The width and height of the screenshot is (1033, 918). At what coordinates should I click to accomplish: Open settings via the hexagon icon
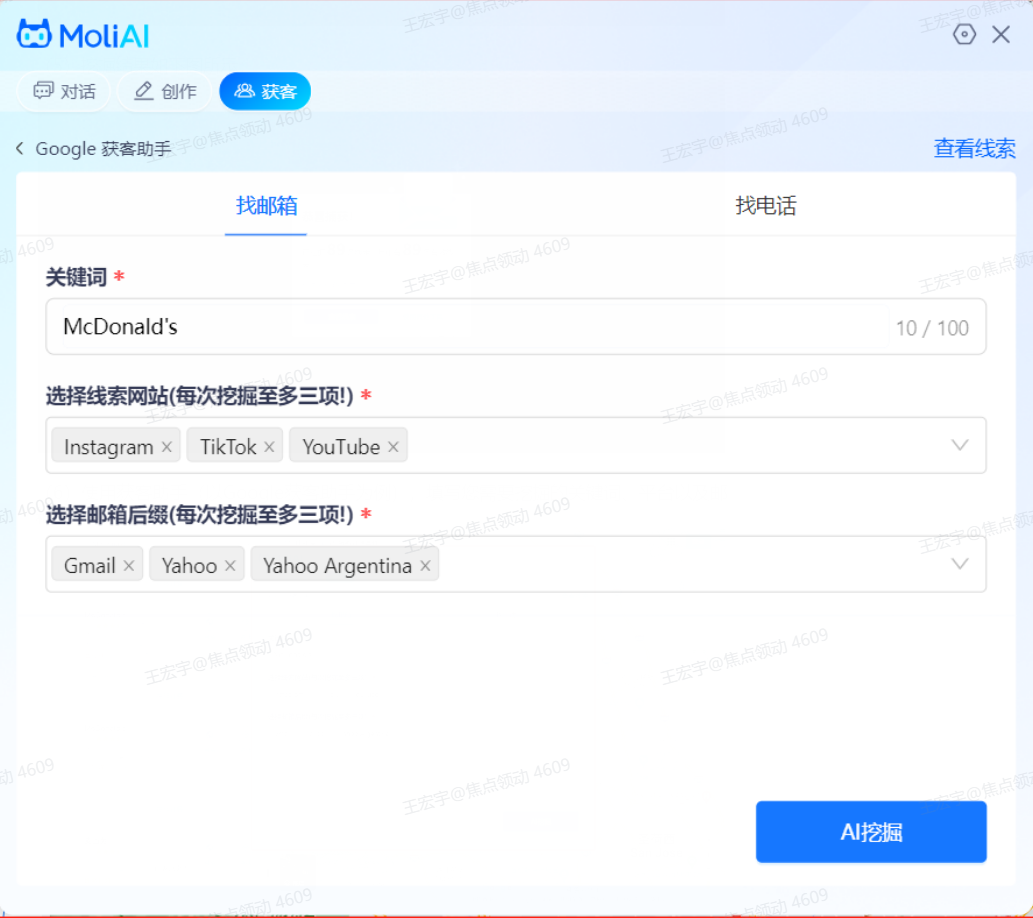(964, 35)
